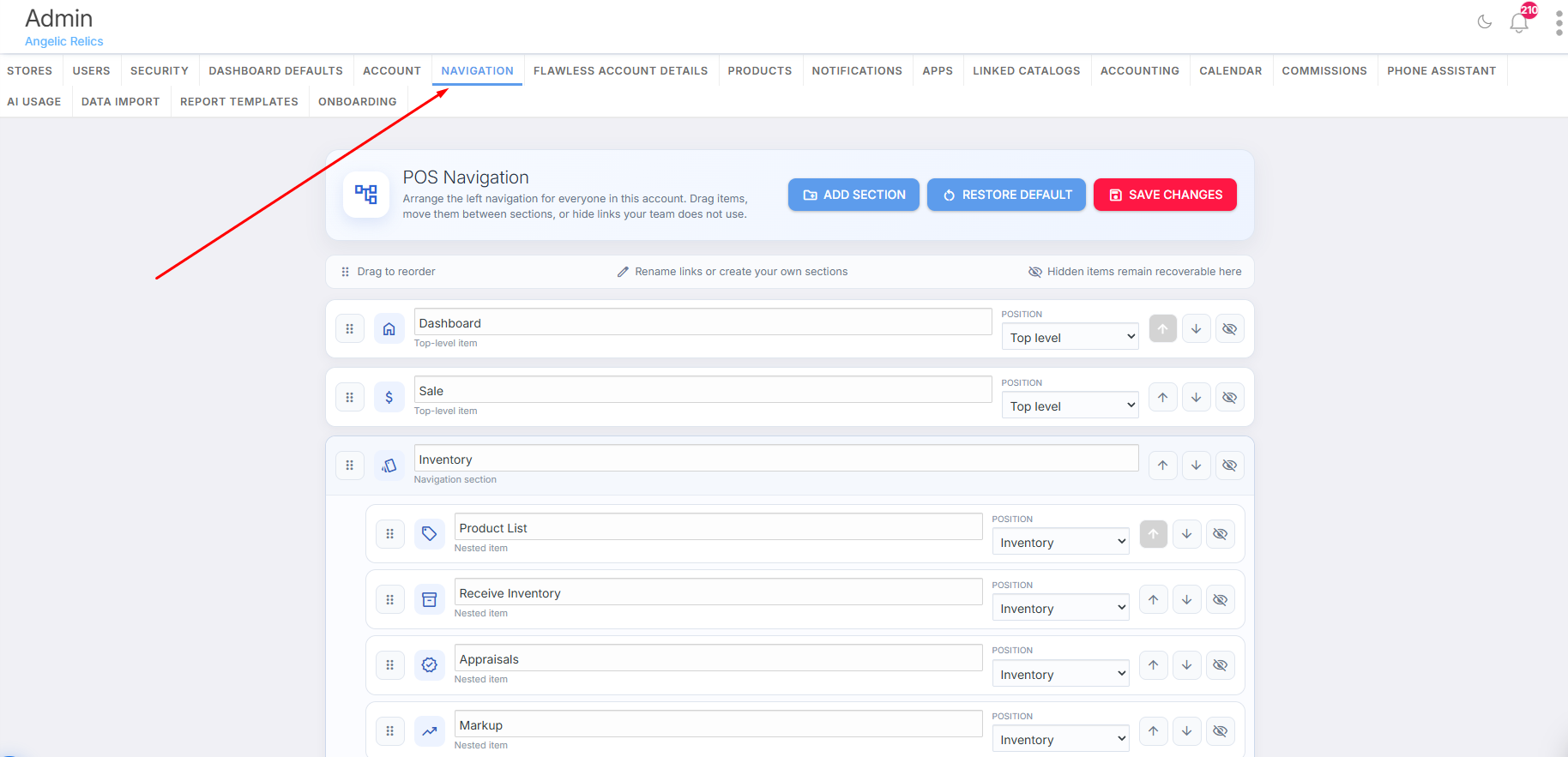Move Appraisals item down
The height and width of the screenshot is (757, 1568).
(1187, 665)
